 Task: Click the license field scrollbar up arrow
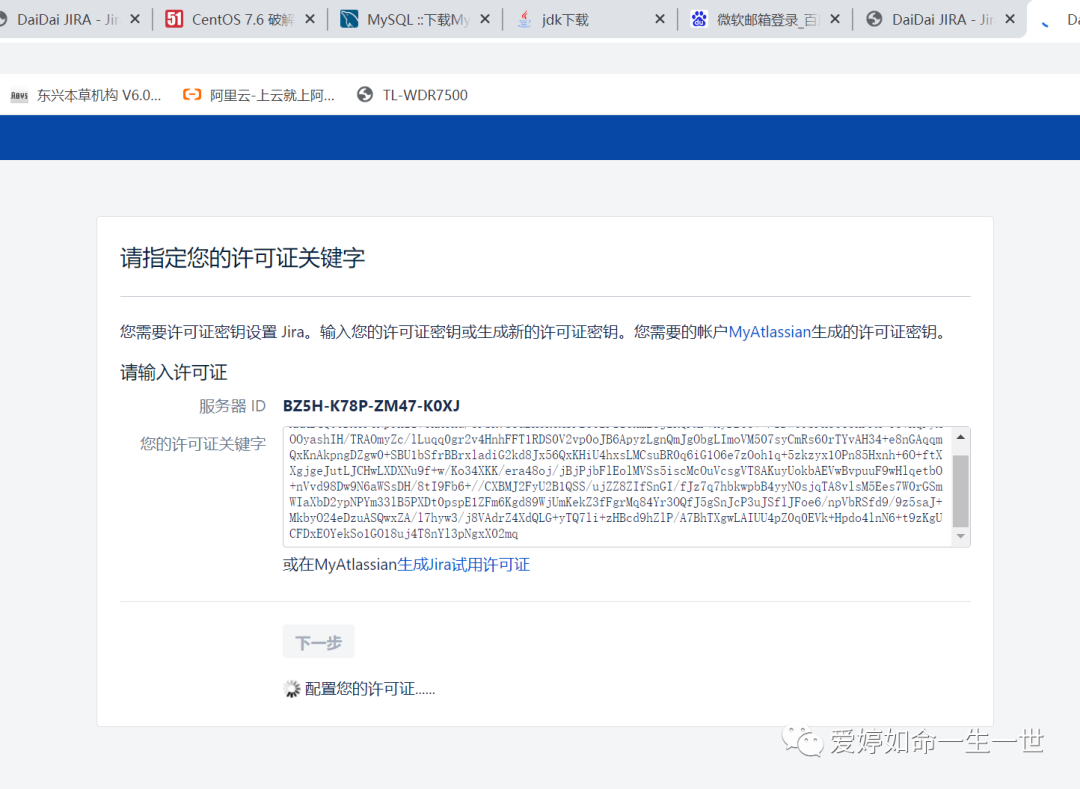point(961,437)
